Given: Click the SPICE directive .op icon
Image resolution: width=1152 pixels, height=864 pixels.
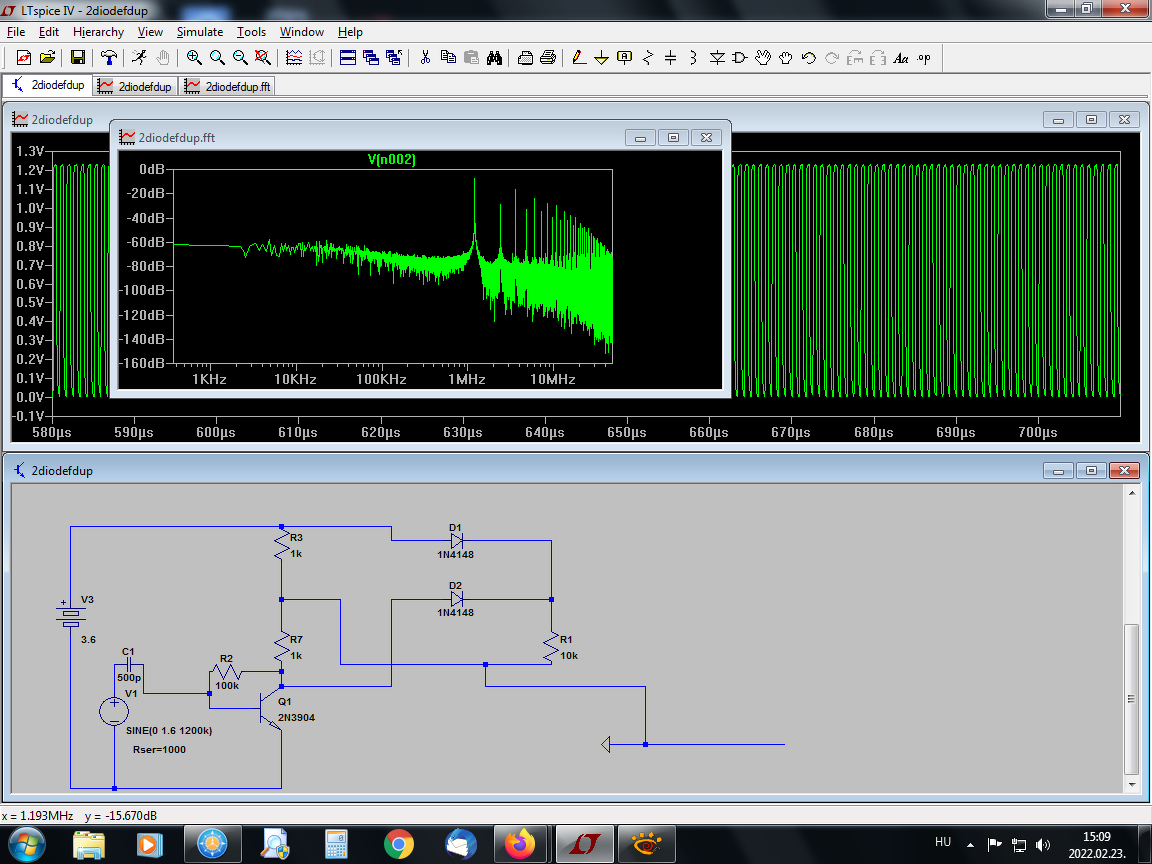Looking at the screenshot, I should coord(923,58).
